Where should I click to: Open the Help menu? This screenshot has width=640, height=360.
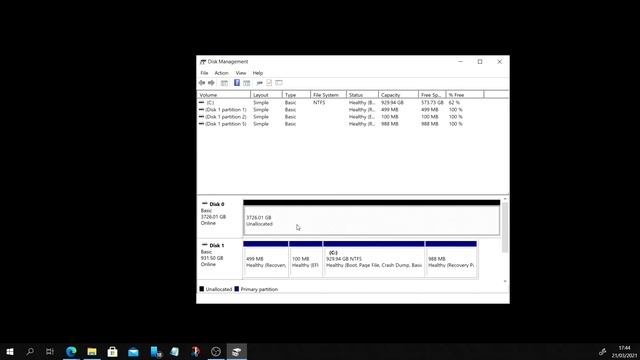pyautogui.click(x=258, y=73)
